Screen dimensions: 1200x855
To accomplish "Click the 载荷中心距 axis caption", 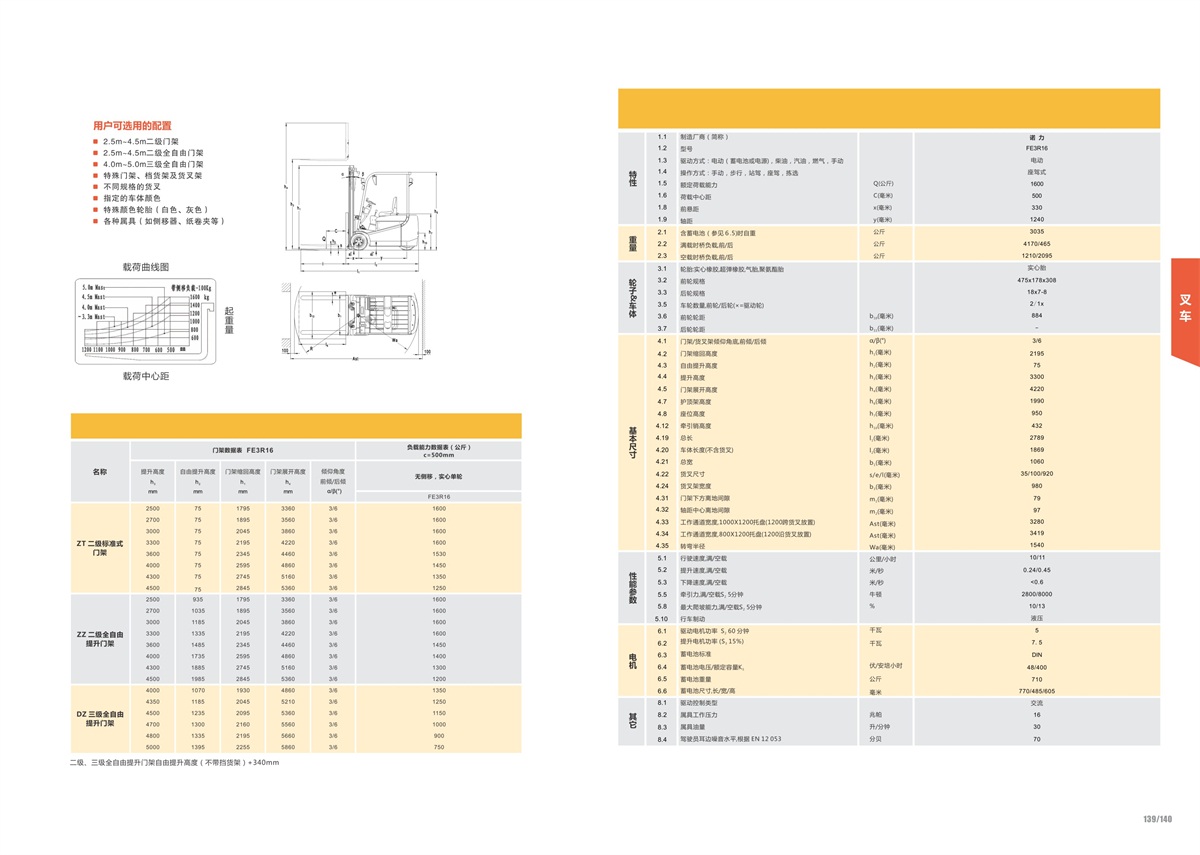I will tap(146, 376).
